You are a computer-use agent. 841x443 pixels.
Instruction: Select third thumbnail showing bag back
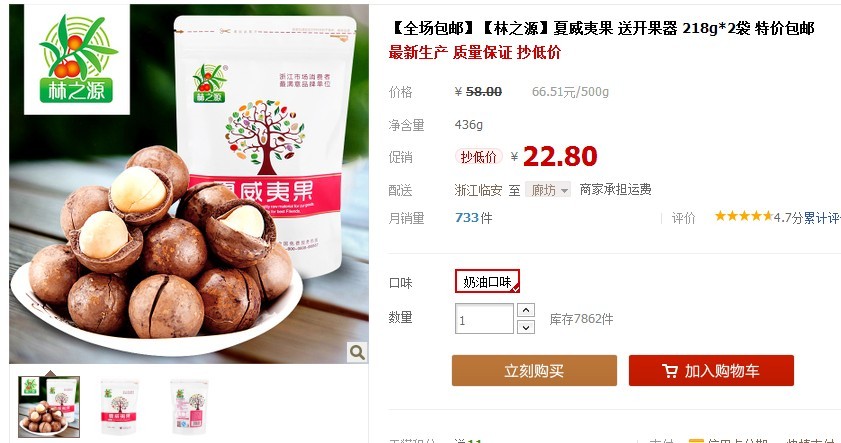189,407
